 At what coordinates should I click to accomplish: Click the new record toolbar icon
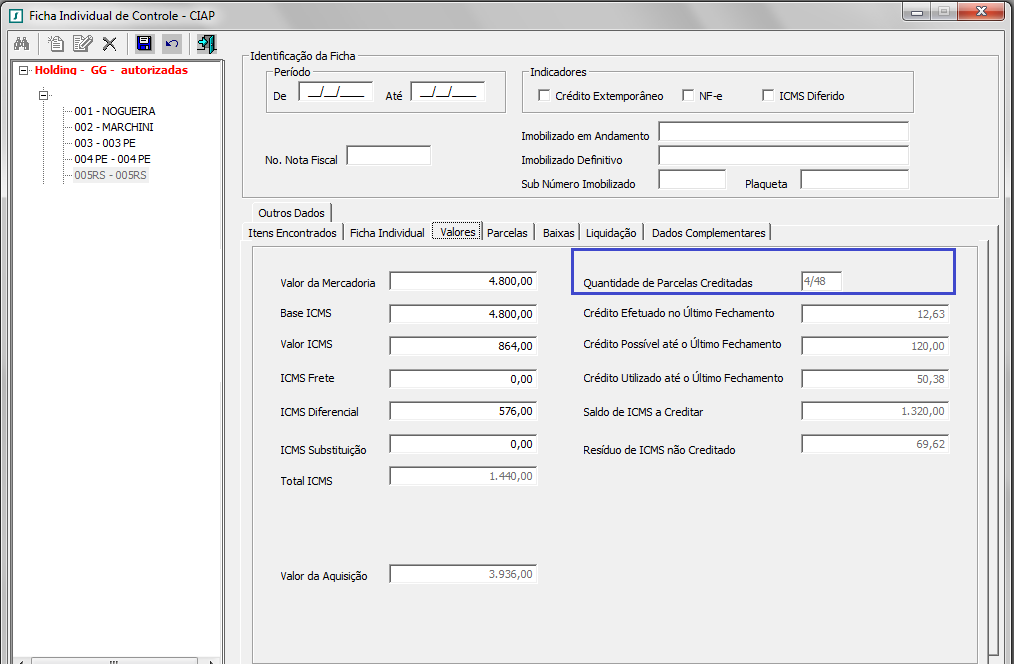click(56, 44)
